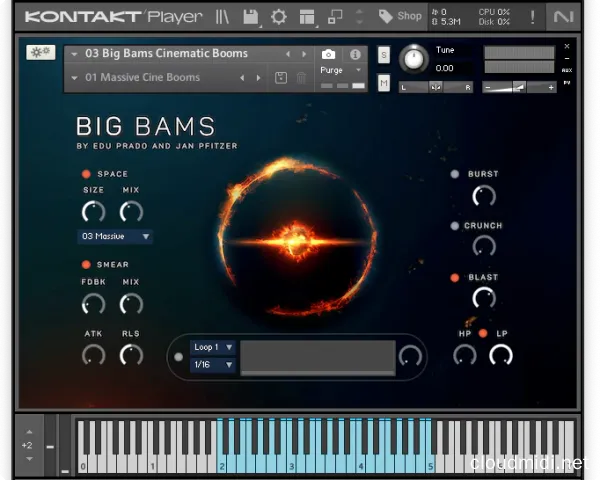This screenshot has width=600, height=480.
Task: Open the 1/16 rate dropdown
Action: pos(213,365)
